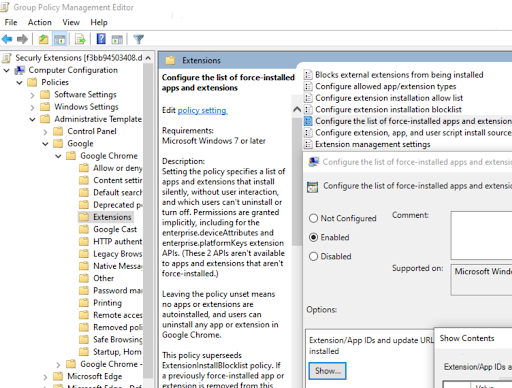Click the Show... button
The height and width of the screenshot is (388, 512).
327,371
